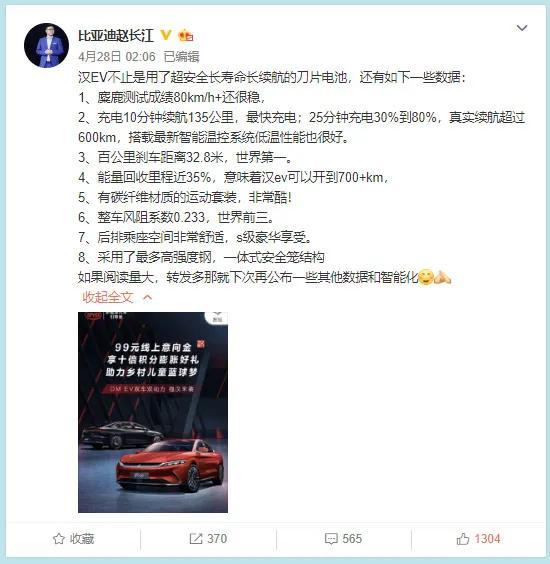Click the 收藏 favorite button text
Screen dimensions: 550x564
pos(82,538)
